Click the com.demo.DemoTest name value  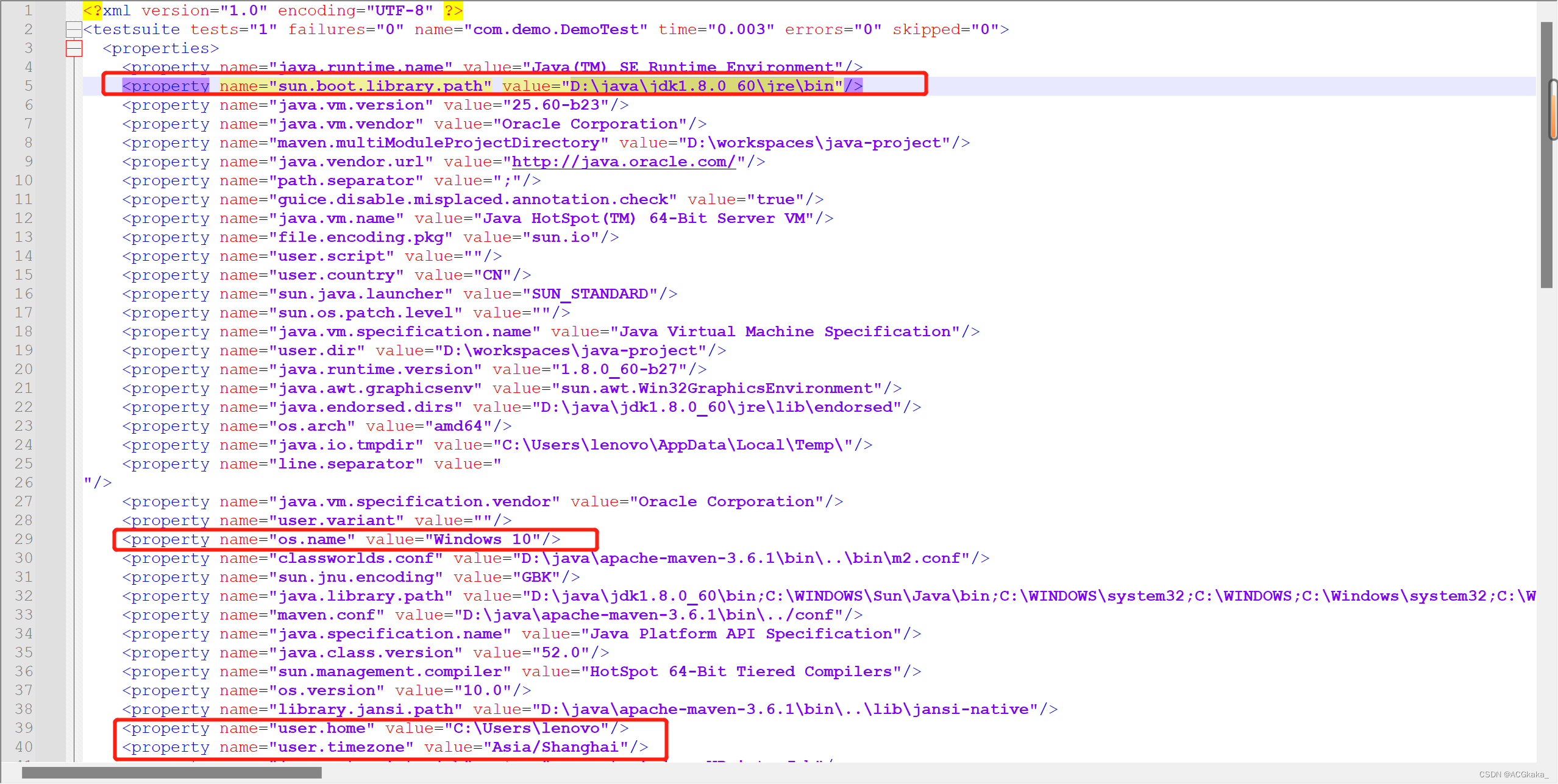coord(556,29)
